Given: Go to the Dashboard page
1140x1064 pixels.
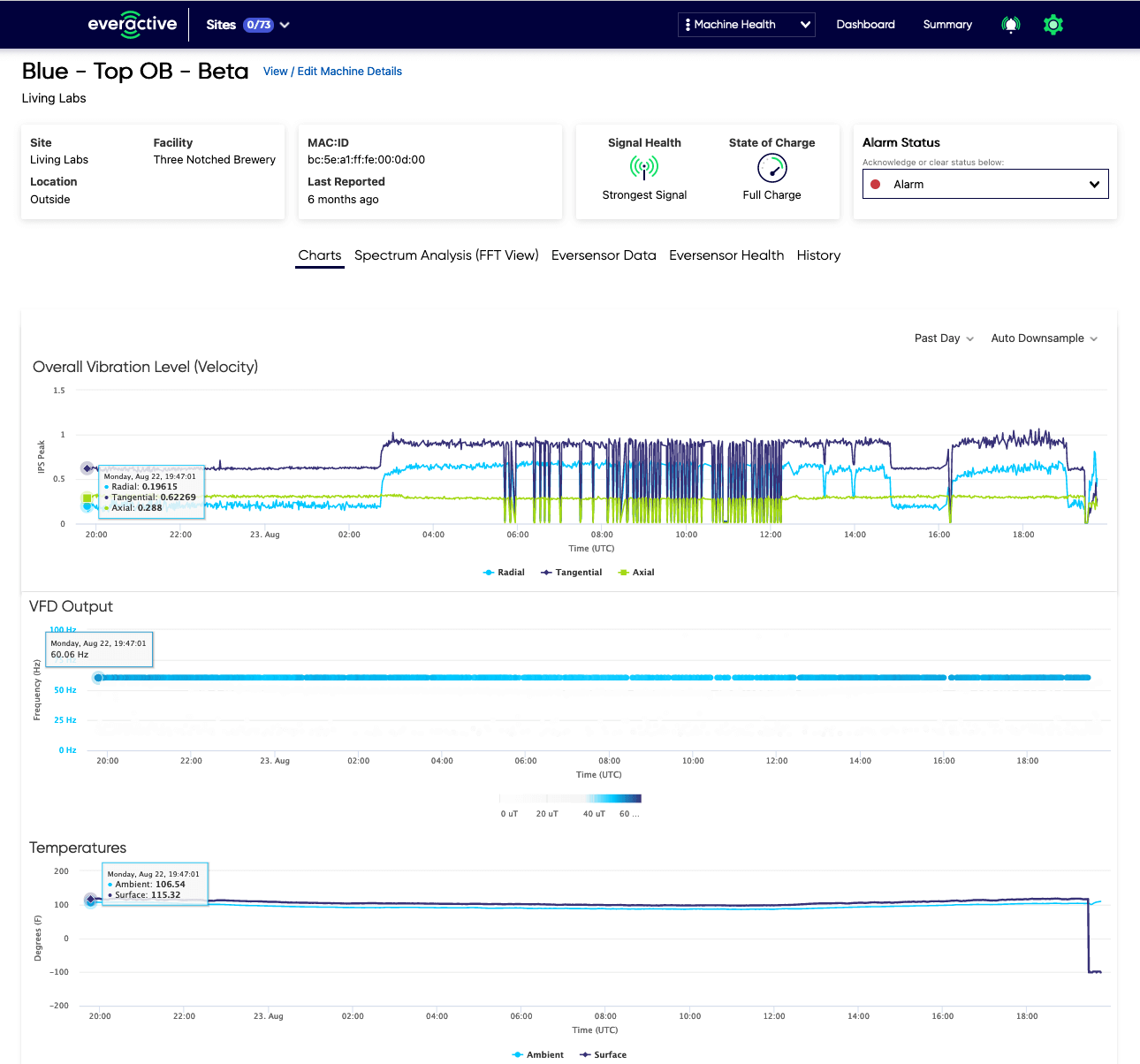Looking at the screenshot, I should coord(865,25).
